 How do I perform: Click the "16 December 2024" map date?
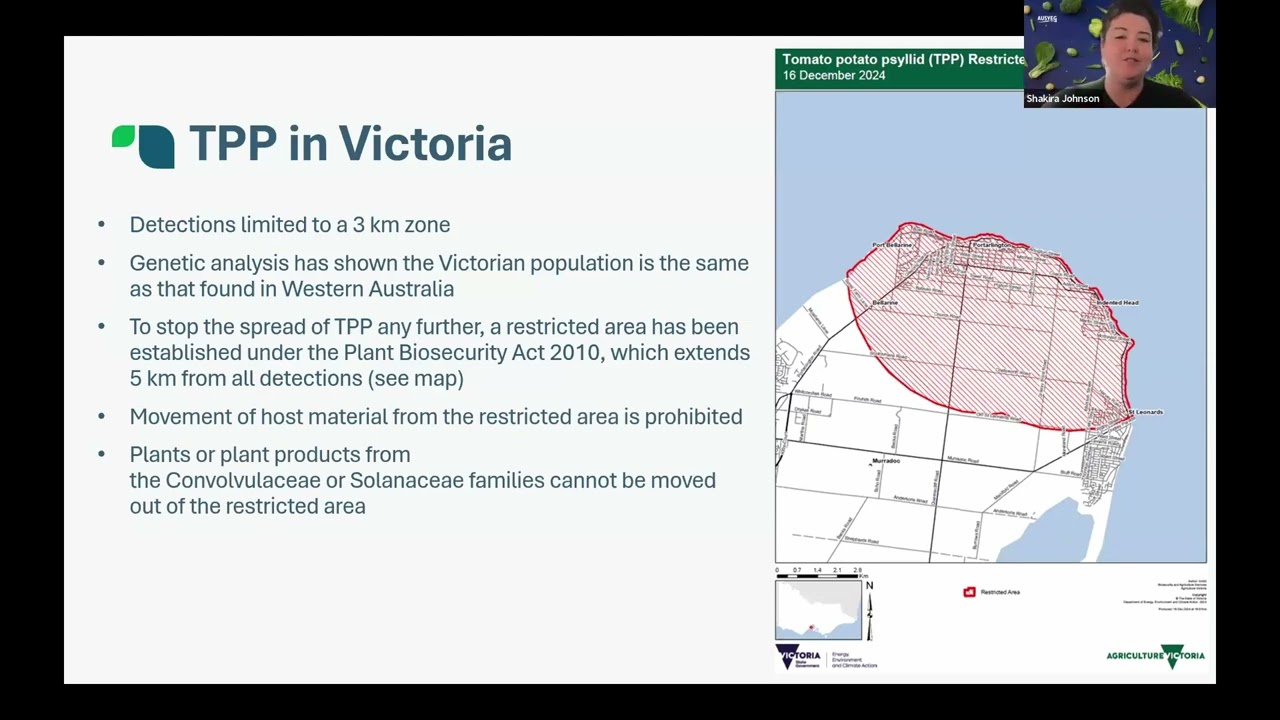834,76
